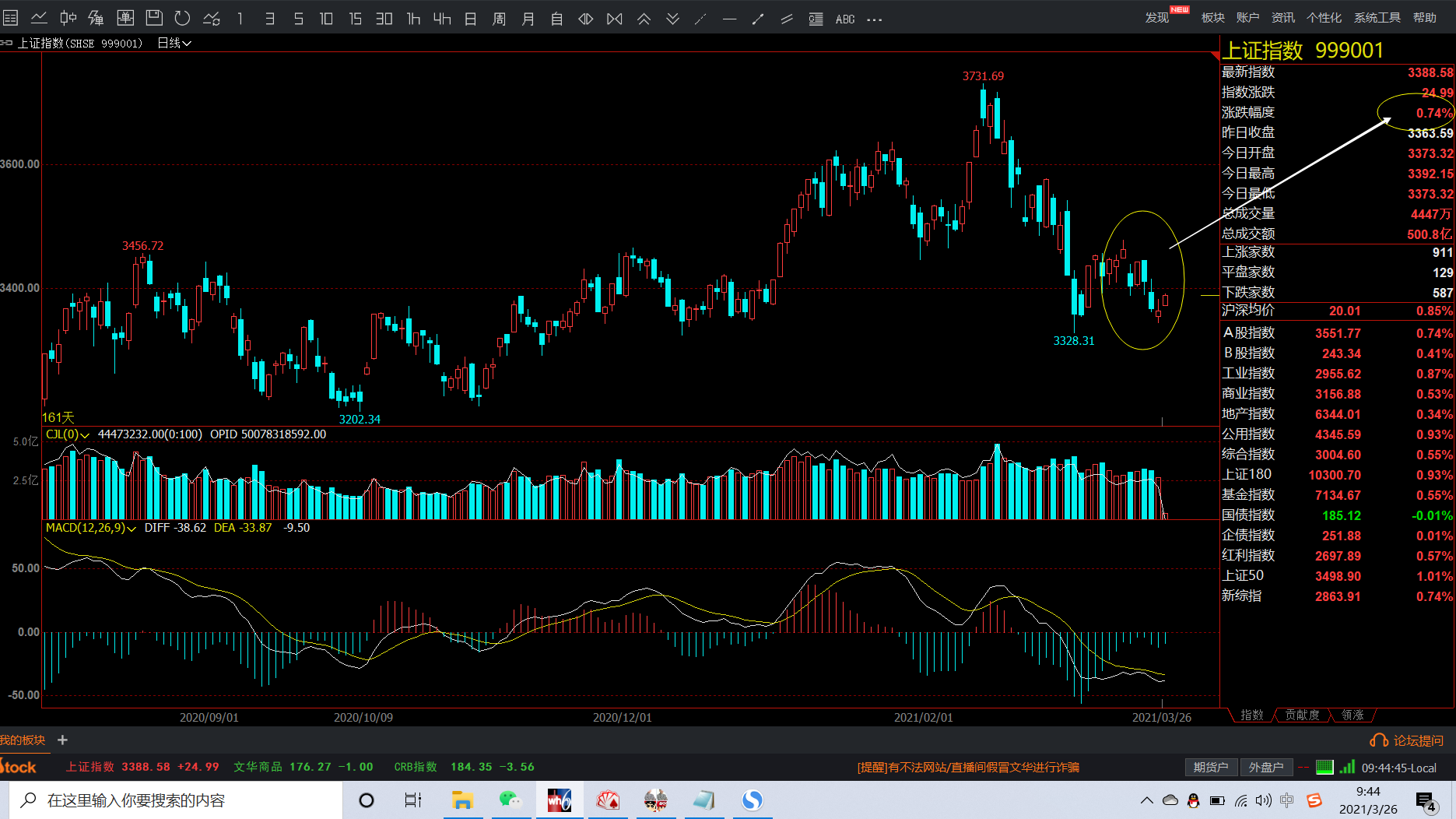Select the 上证180 index row
This screenshot has height=819, width=1456.
point(1337,475)
